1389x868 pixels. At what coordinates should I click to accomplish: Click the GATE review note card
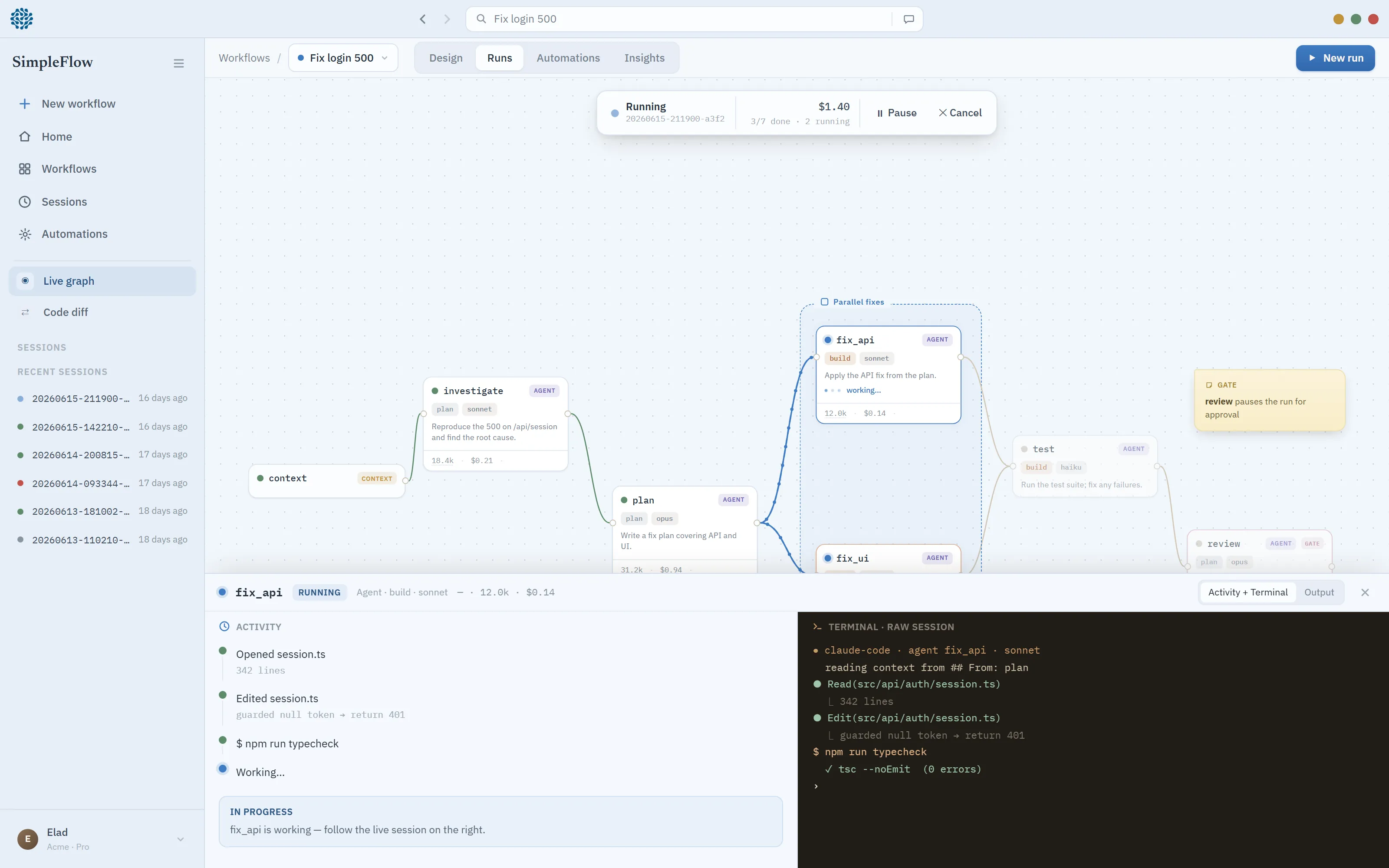tap(1270, 400)
